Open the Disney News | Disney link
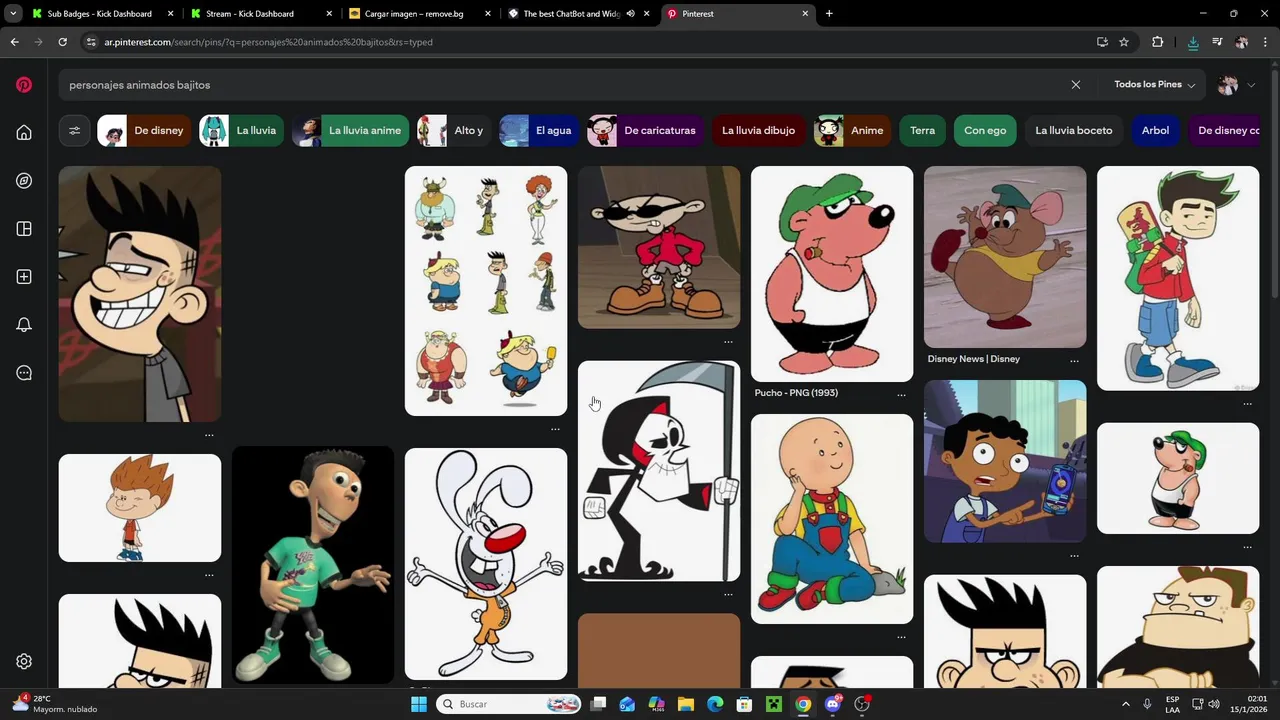The height and width of the screenshot is (720, 1280). [974, 359]
